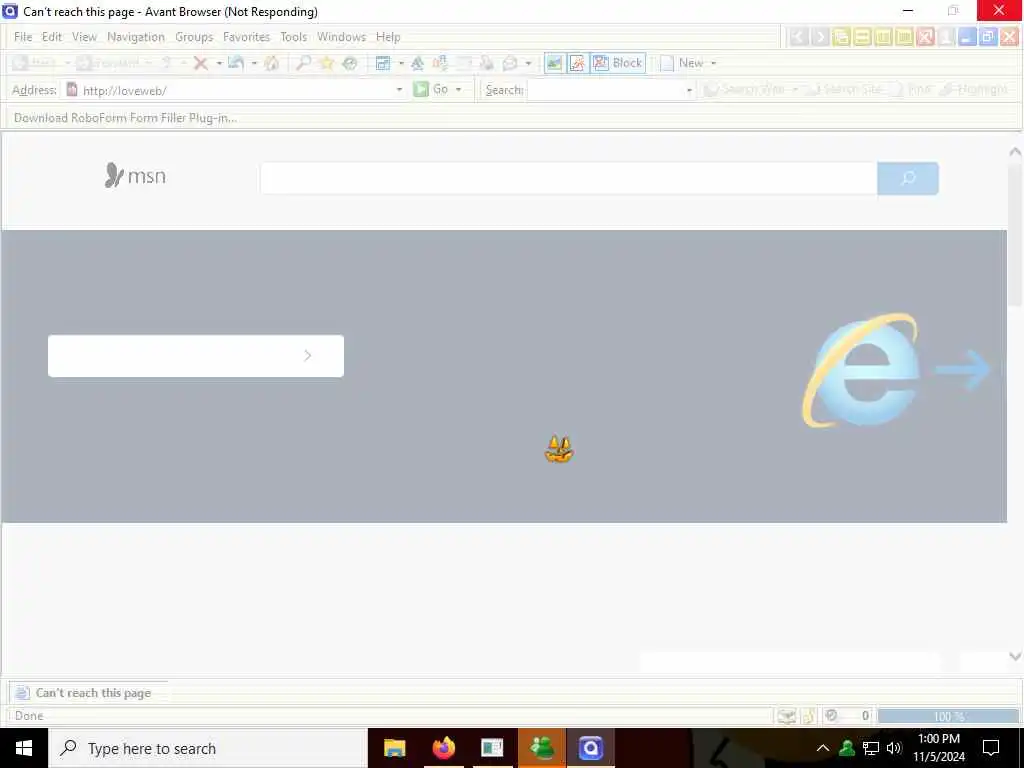Open the Refresh button dropdown arrow
Image resolution: width=1024 pixels, height=768 pixels.
click(x=254, y=63)
